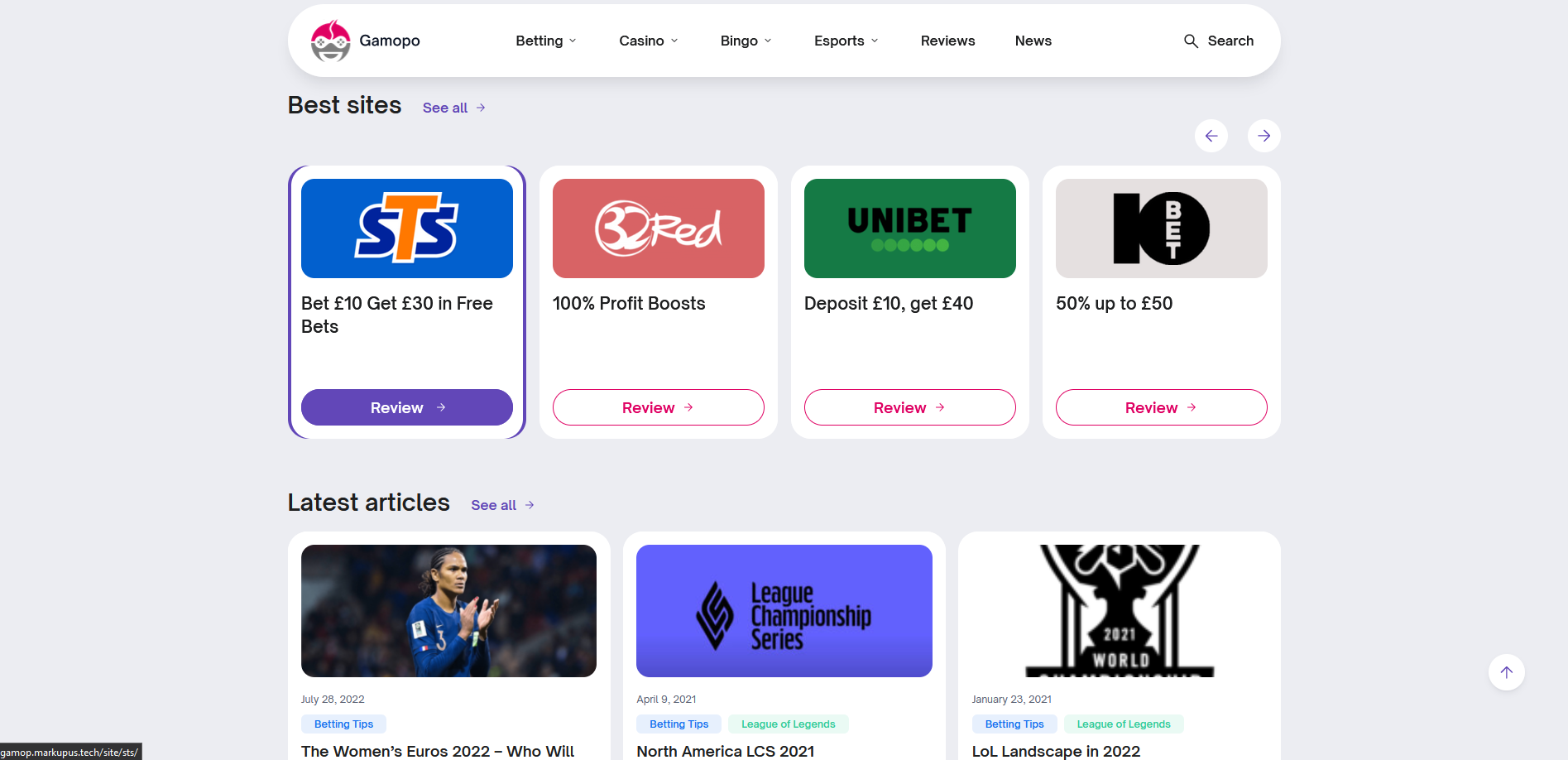Jump to top with up-arrow button

click(1507, 672)
